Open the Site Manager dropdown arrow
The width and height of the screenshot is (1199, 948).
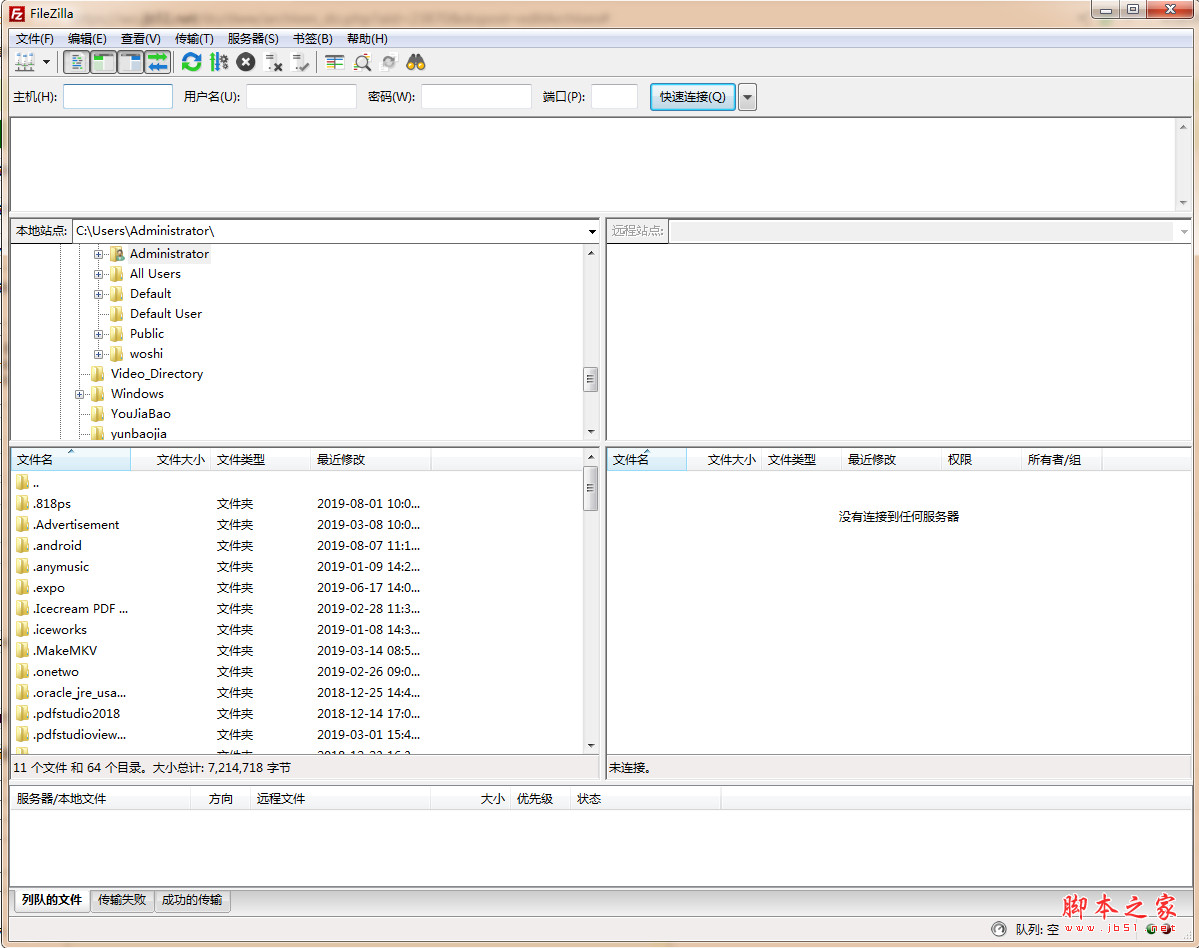pos(47,63)
